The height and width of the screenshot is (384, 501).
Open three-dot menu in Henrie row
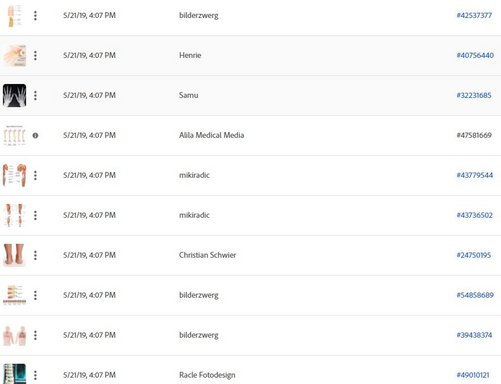tap(35, 55)
